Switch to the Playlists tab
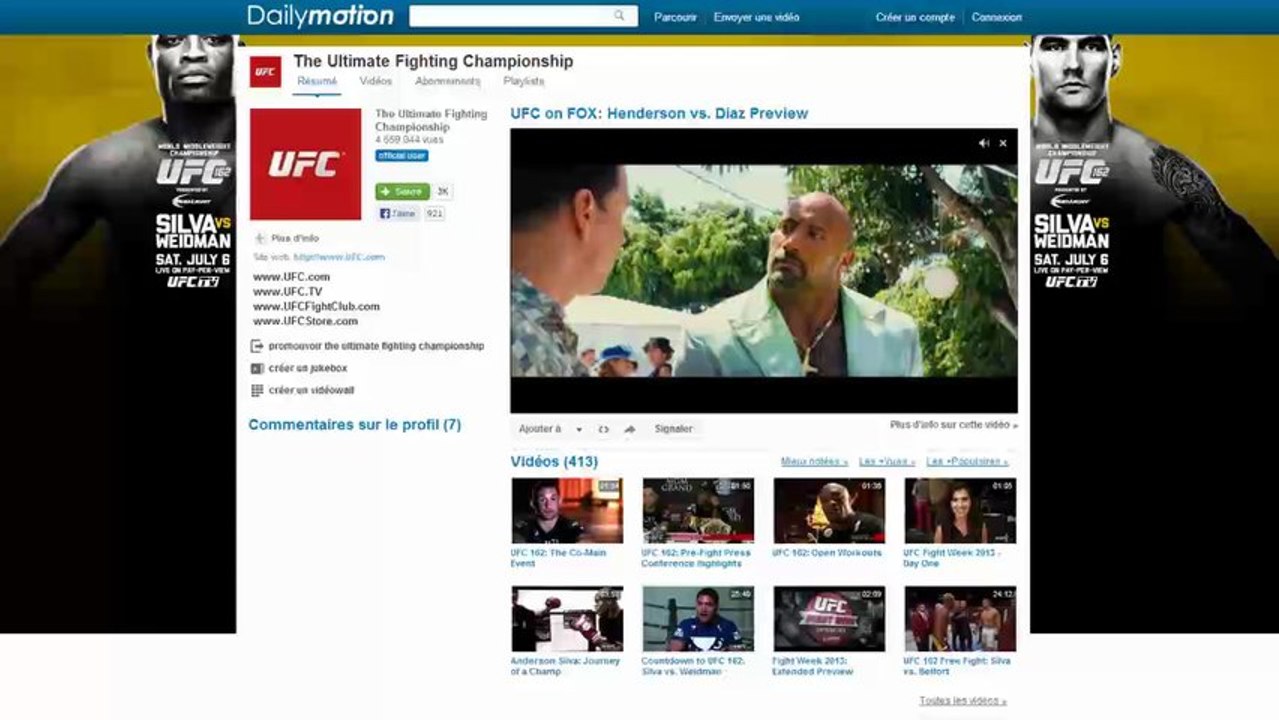 [x=524, y=81]
